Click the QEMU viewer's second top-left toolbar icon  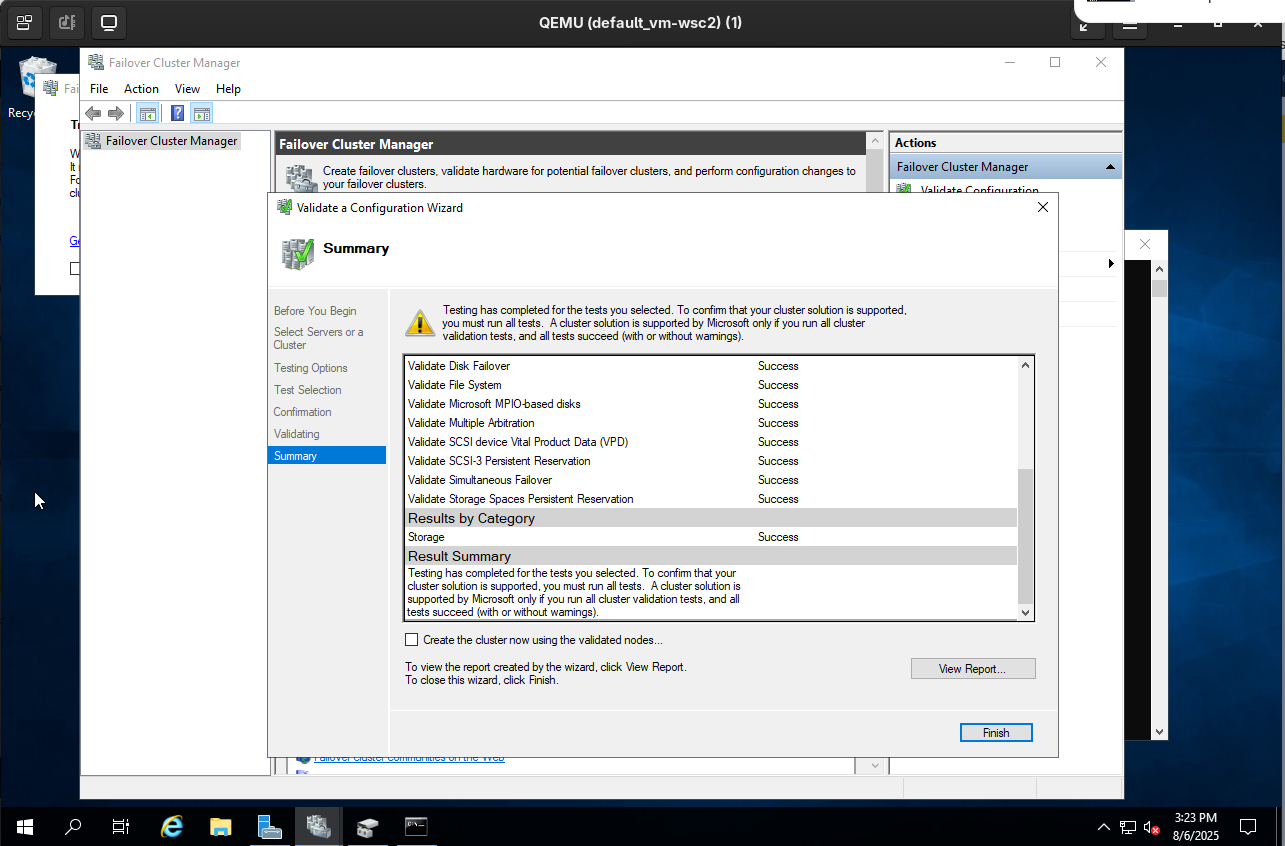point(67,22)
